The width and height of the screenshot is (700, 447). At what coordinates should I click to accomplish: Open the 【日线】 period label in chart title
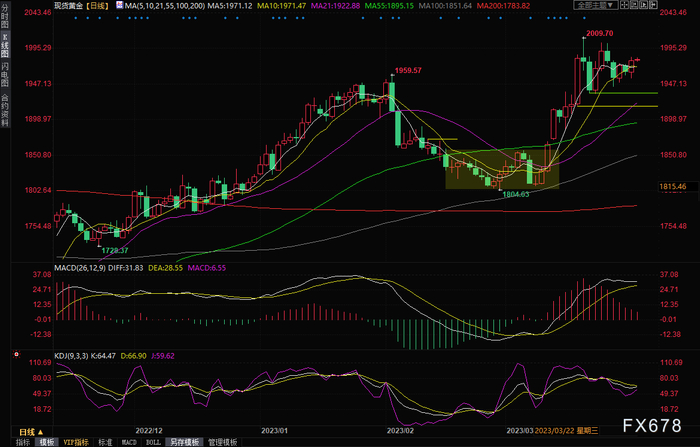click(97, 6)
